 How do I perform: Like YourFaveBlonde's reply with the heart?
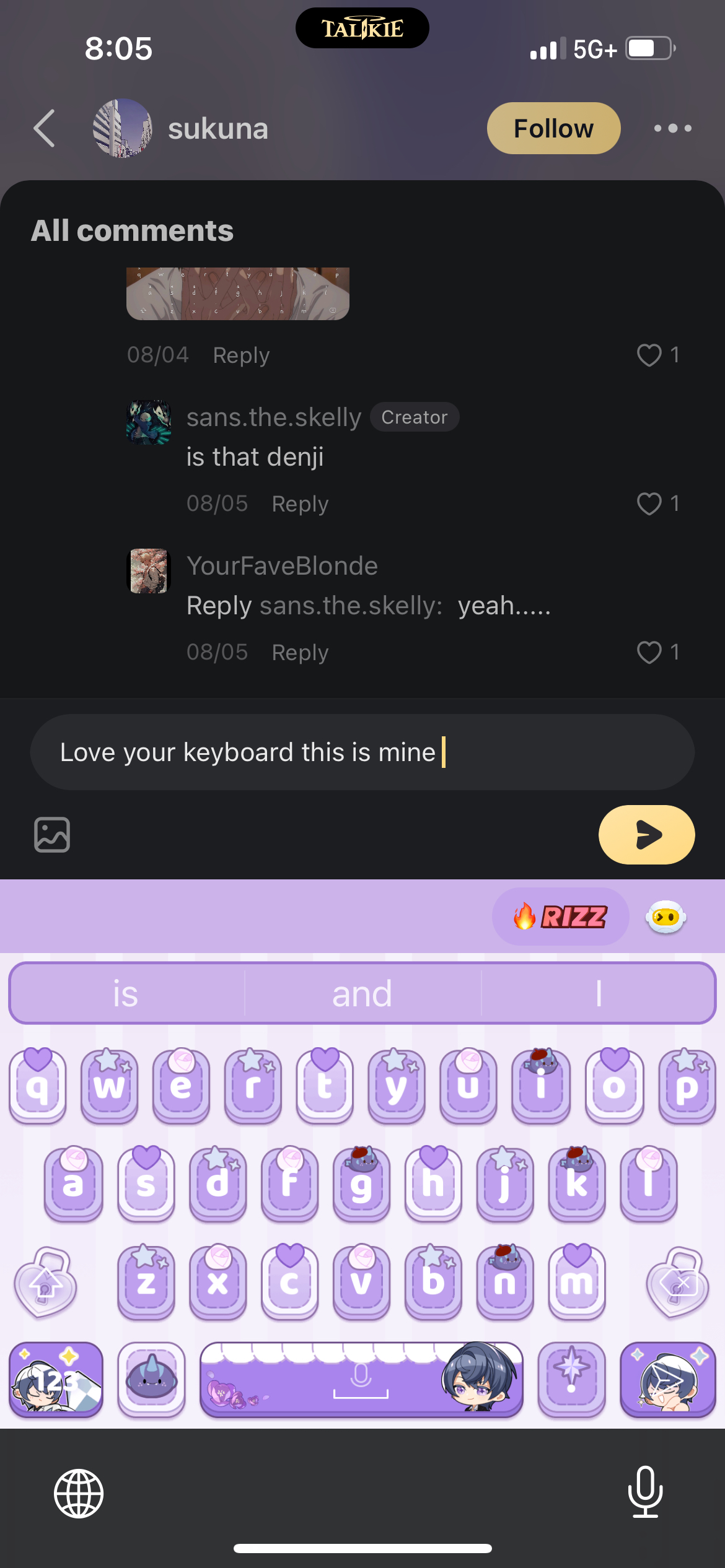pos(649,652)
